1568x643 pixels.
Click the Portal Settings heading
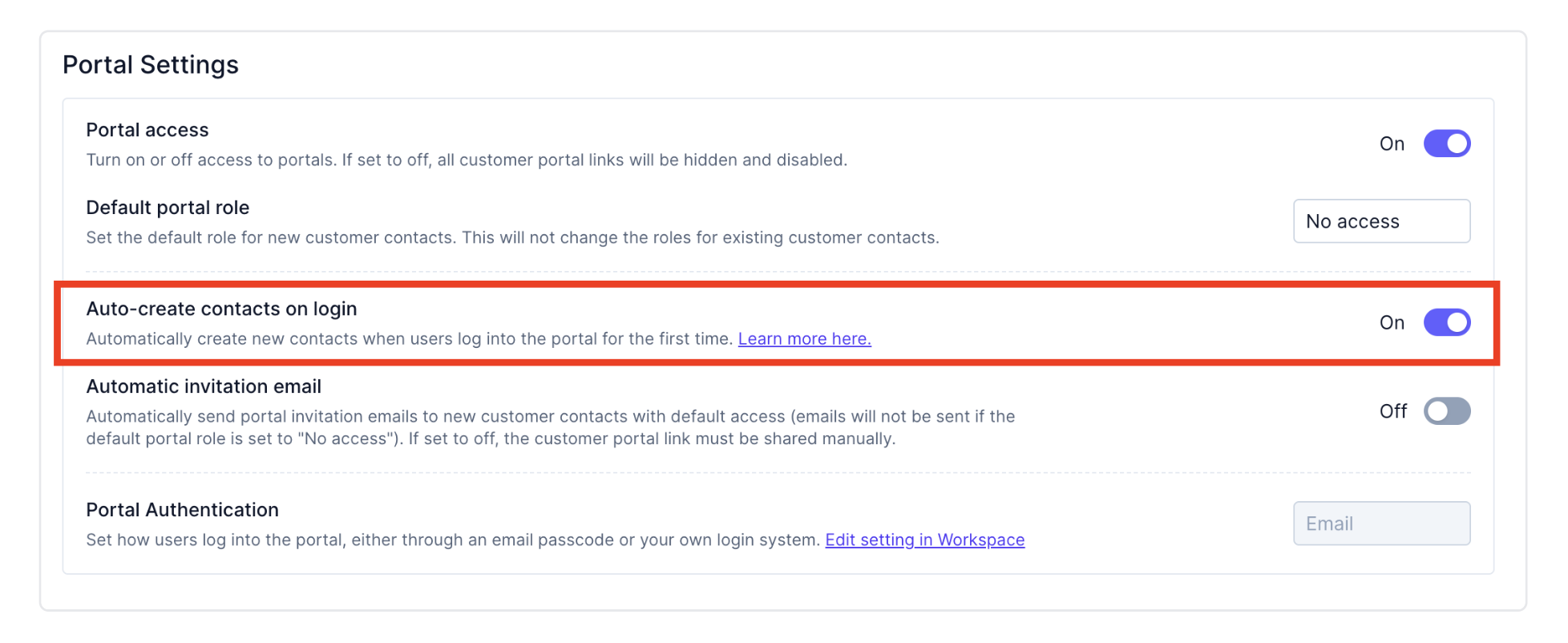[151, 65]
